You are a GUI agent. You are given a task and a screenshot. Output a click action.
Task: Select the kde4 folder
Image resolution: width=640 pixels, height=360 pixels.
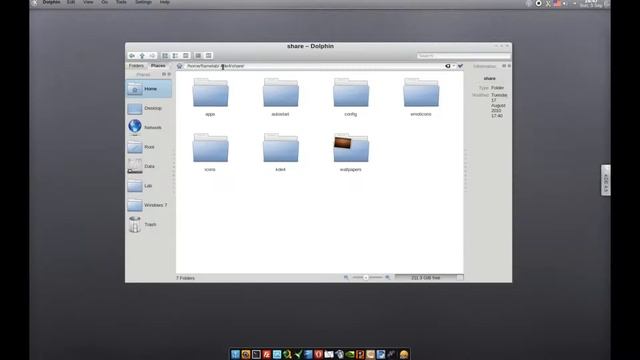click(x=280, y=152)
